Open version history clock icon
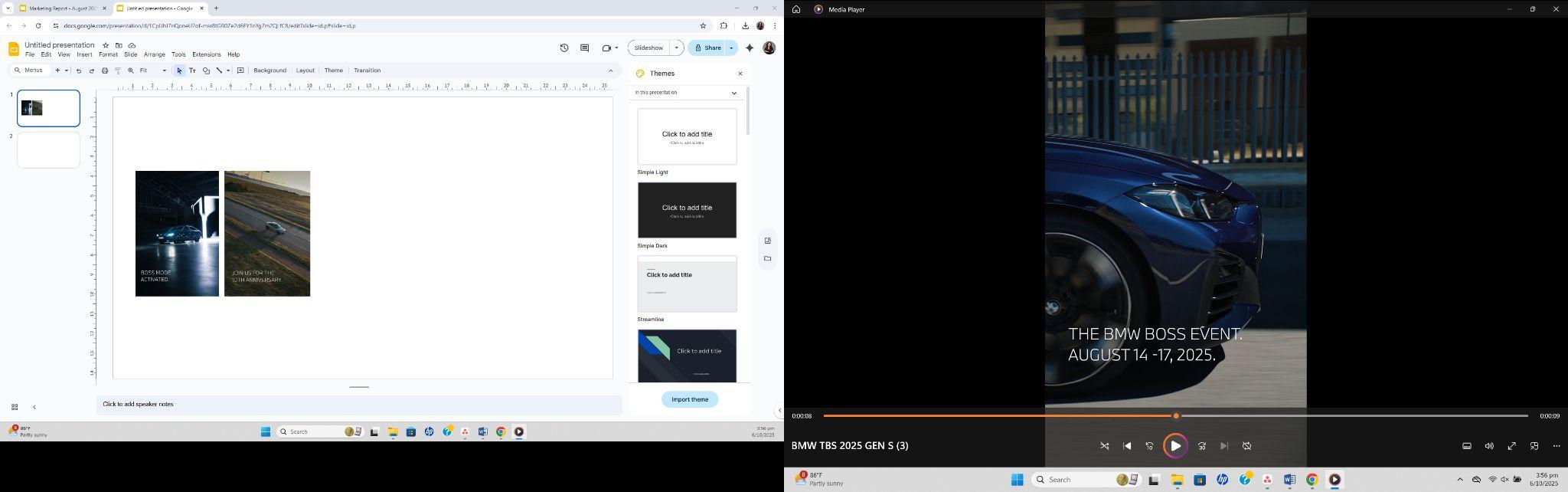Image resolution: width=1568 pixels, height=492 pixels. pyautogui.click(x=564, y=48)
